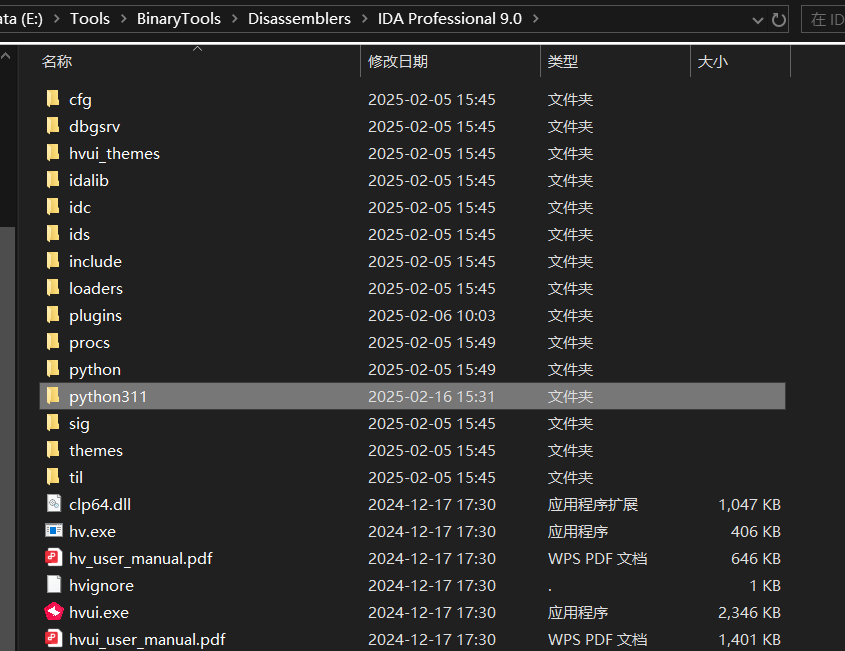Click the hvui_user_manual.pdf PDF icon
845x651 pixels.
point(53,639)
